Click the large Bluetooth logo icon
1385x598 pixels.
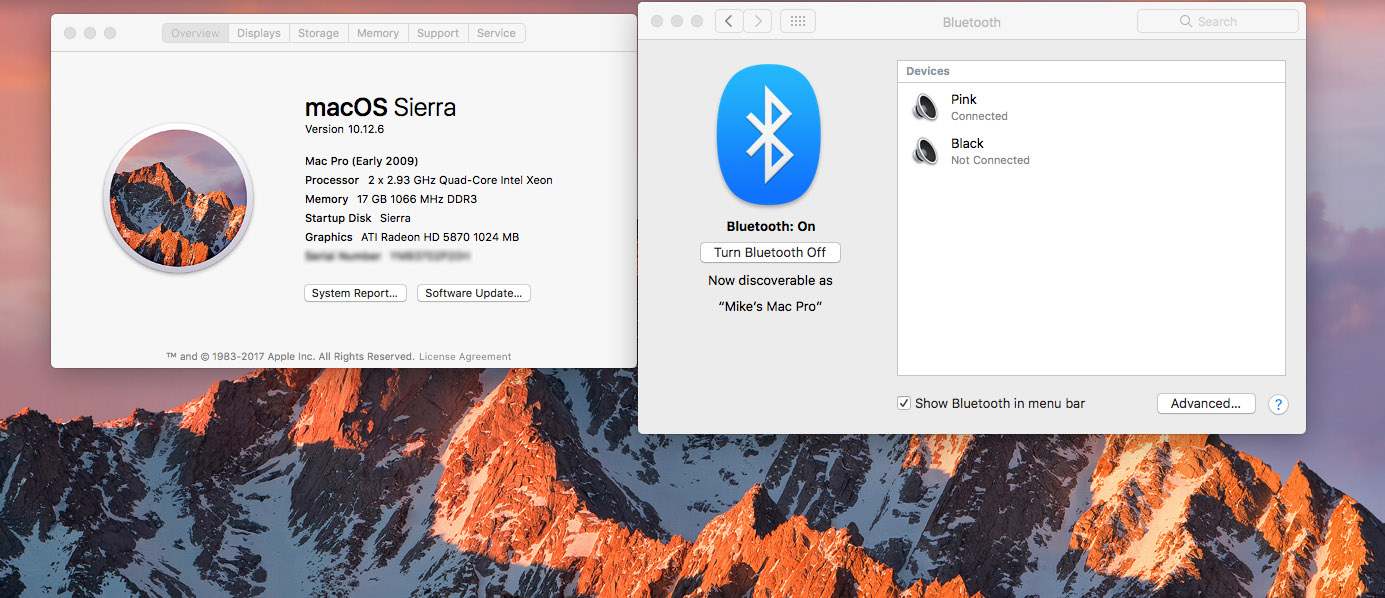click(769, 134)
